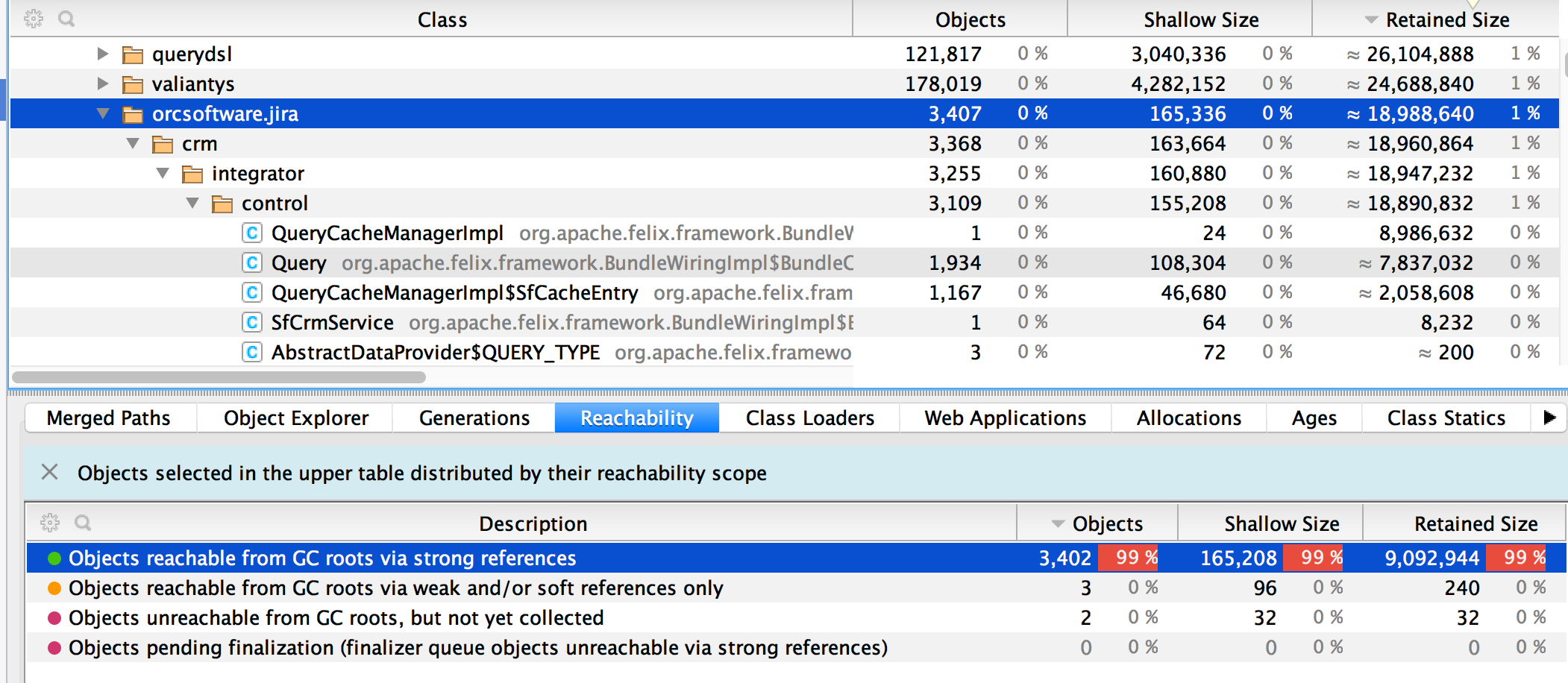Click the class icon next to QueryCacheManagerImpl
1568x683 pixels.
252,233
